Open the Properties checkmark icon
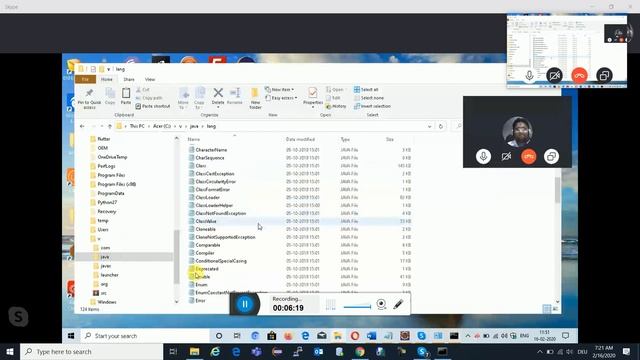 [x=313, y=93]
